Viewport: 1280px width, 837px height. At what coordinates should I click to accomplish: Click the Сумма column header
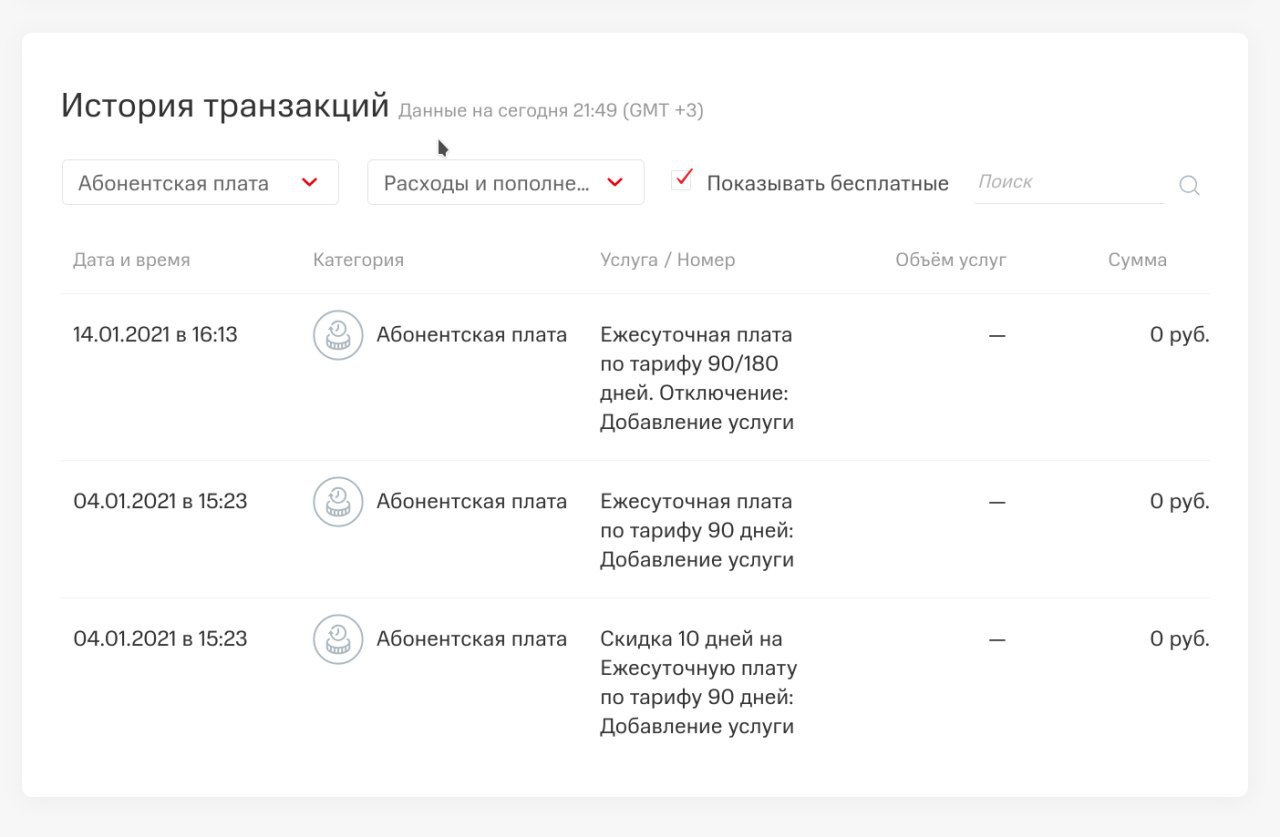tap(1137, 260)
